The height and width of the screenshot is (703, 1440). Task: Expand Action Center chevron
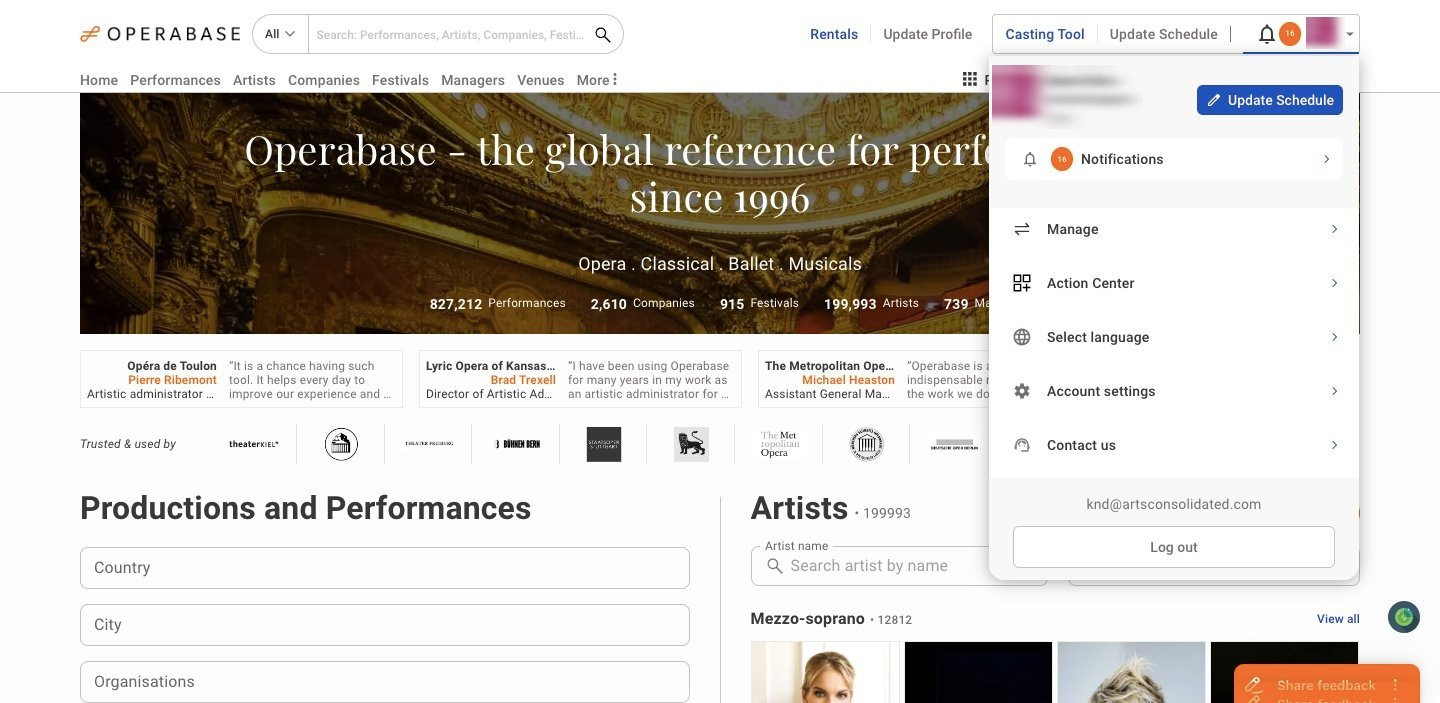1334,283
